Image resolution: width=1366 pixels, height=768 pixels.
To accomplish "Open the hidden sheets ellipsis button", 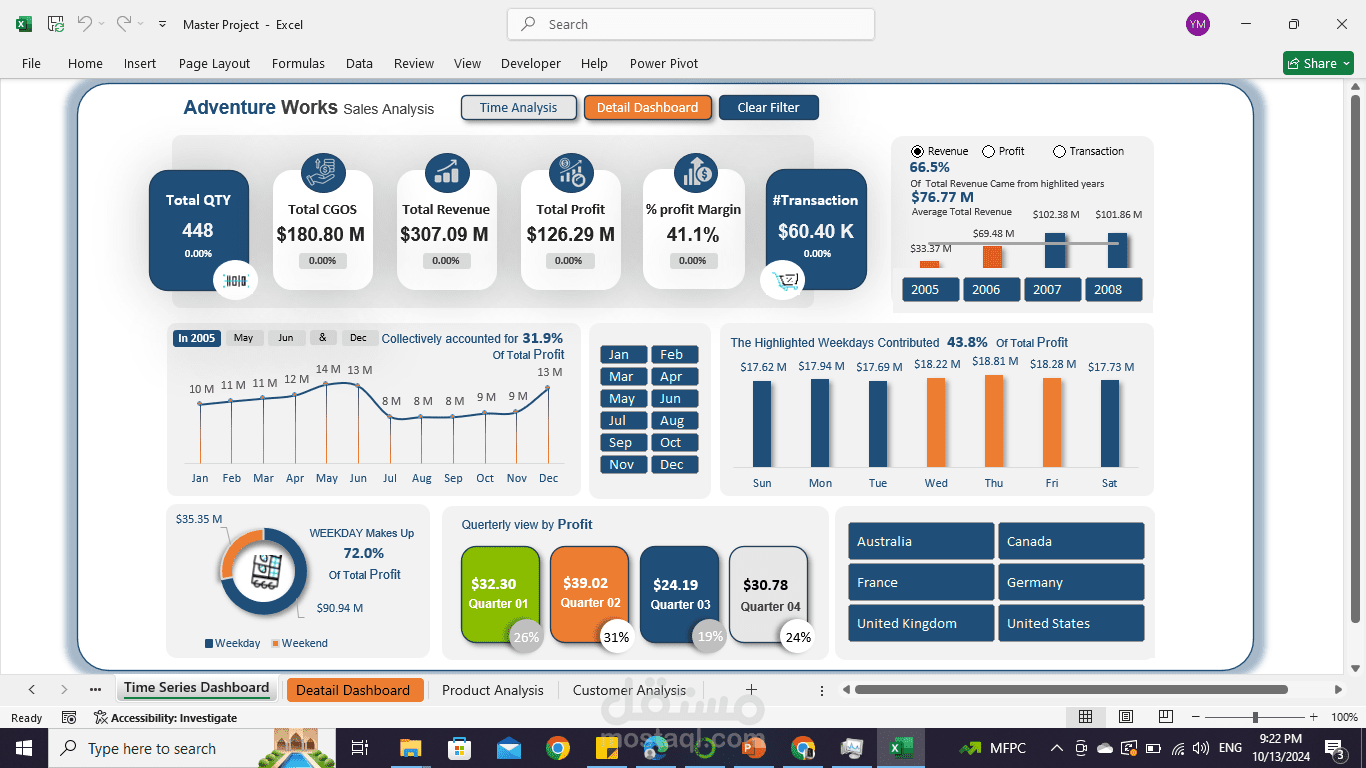I will [x=95, y=689].
